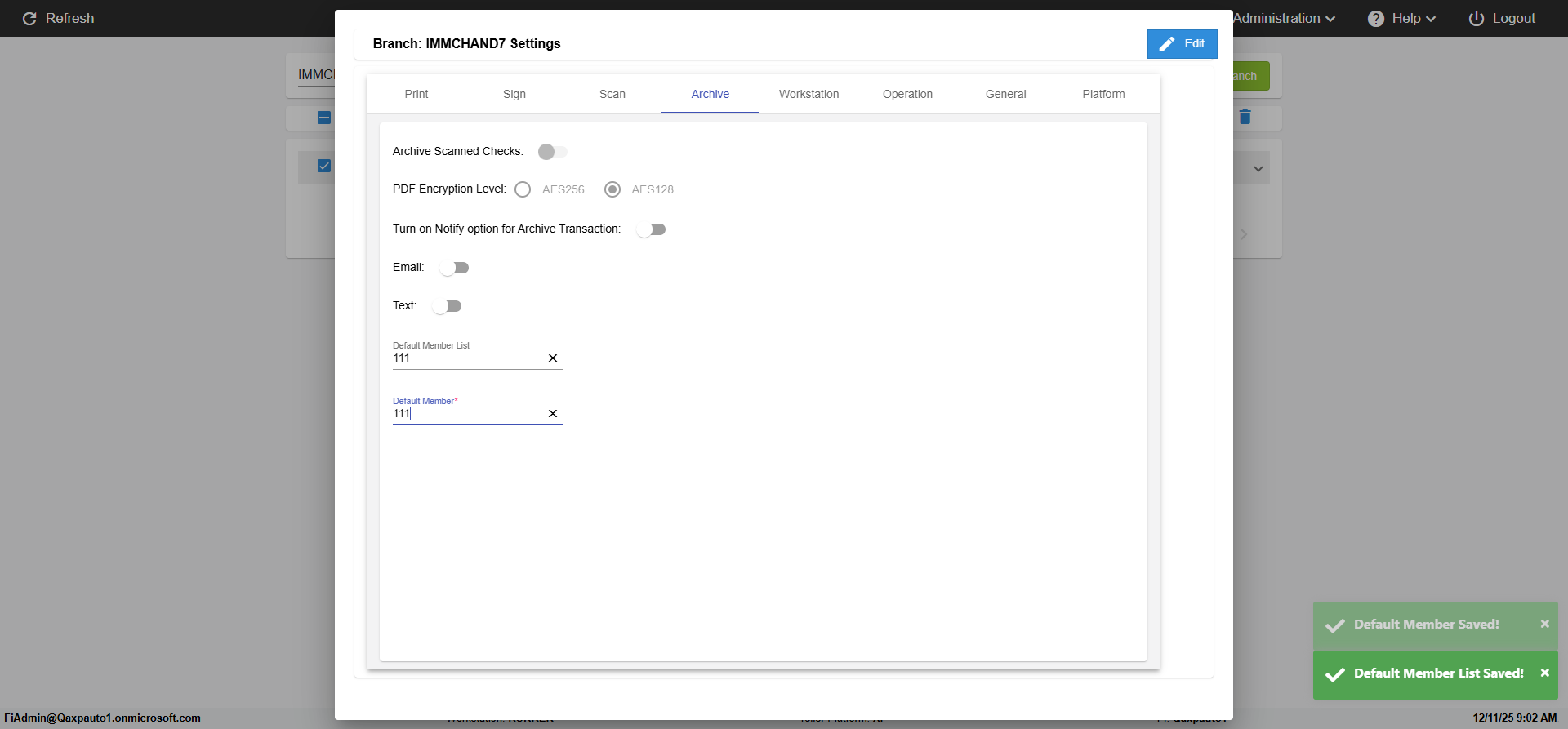Expand the row chevron behind dialog

coord(1258,169)
